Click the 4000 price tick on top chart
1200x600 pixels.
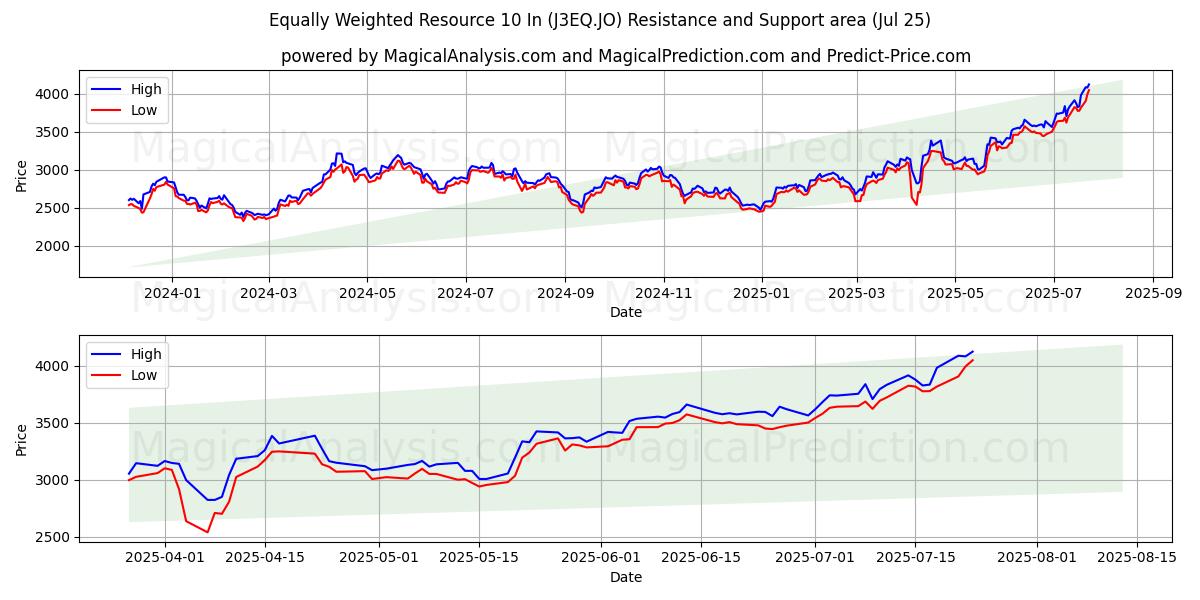point(54,94)
